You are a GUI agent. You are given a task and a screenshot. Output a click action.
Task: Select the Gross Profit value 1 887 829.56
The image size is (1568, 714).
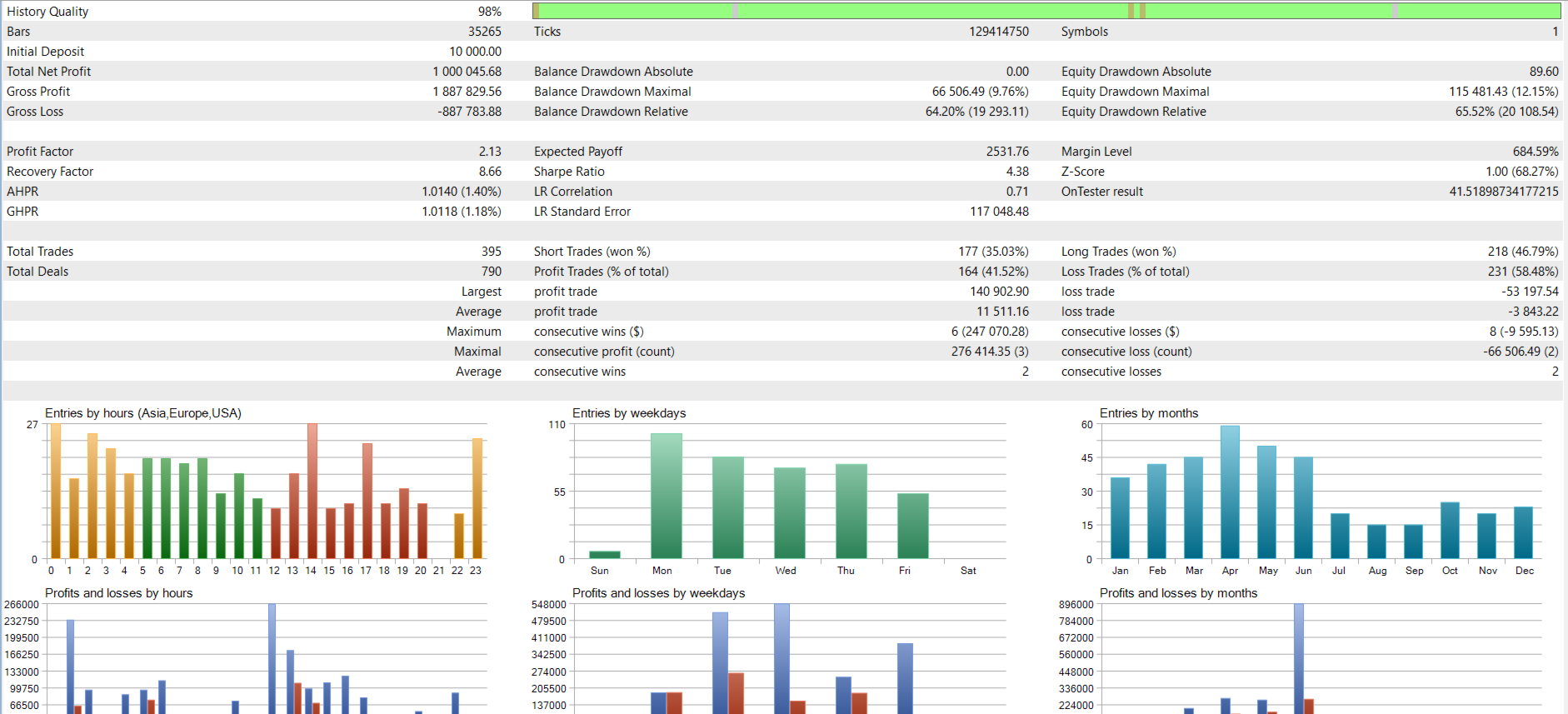coord(467,92)
